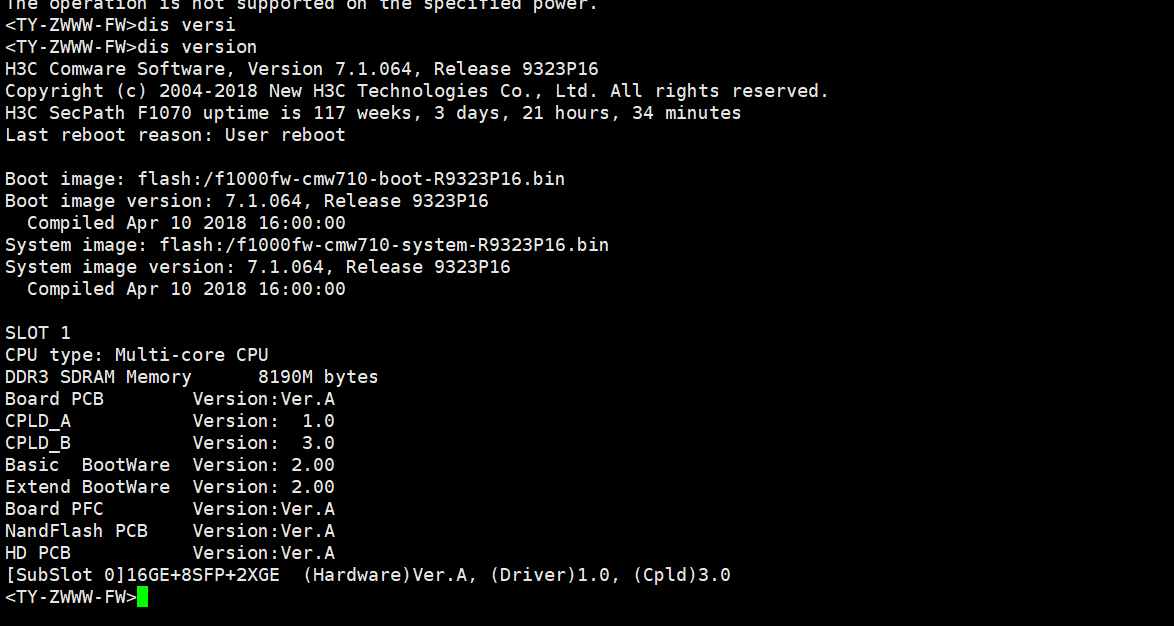Click the 'Copyright (c) 2004-2018' line
Screen dimensions: 1174x626
coord(417,91)
